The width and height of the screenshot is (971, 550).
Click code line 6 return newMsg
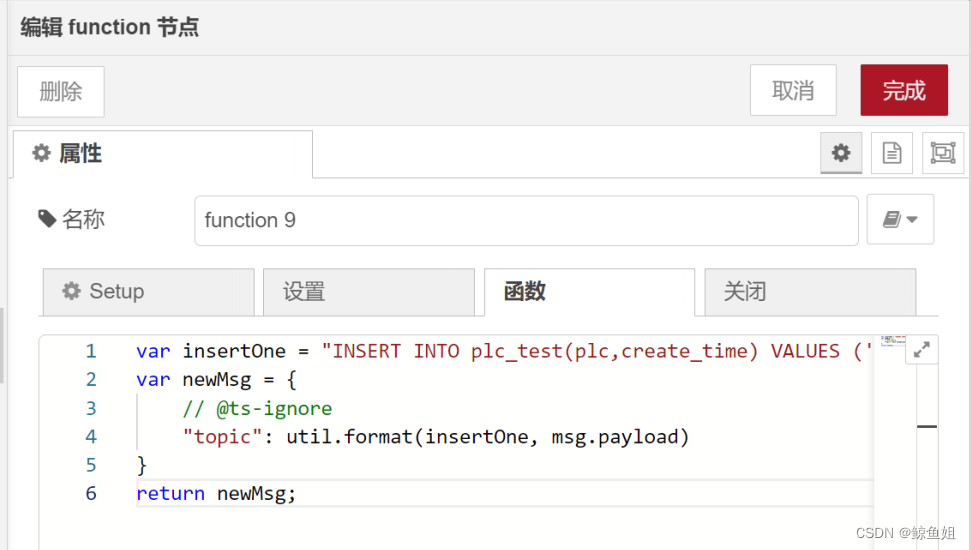[216, 494]
